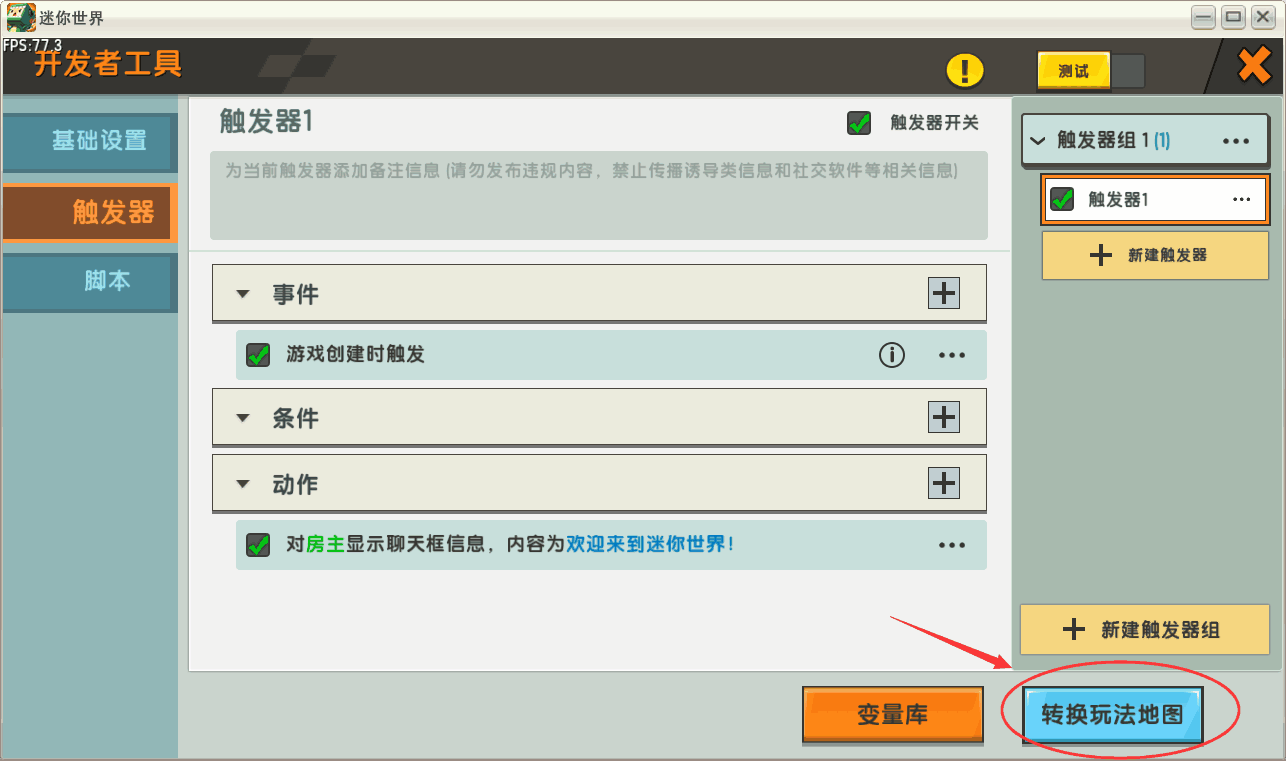Collapse the 事件 section
This screenshot has height=761, width=1286.
click(x=242, y=295)
